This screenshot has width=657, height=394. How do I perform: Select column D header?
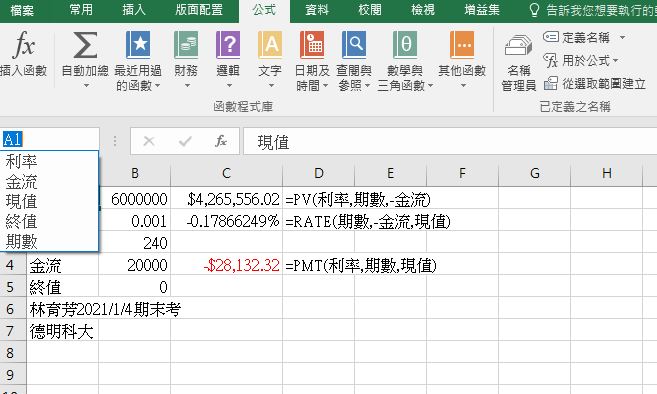pos(318,174)
